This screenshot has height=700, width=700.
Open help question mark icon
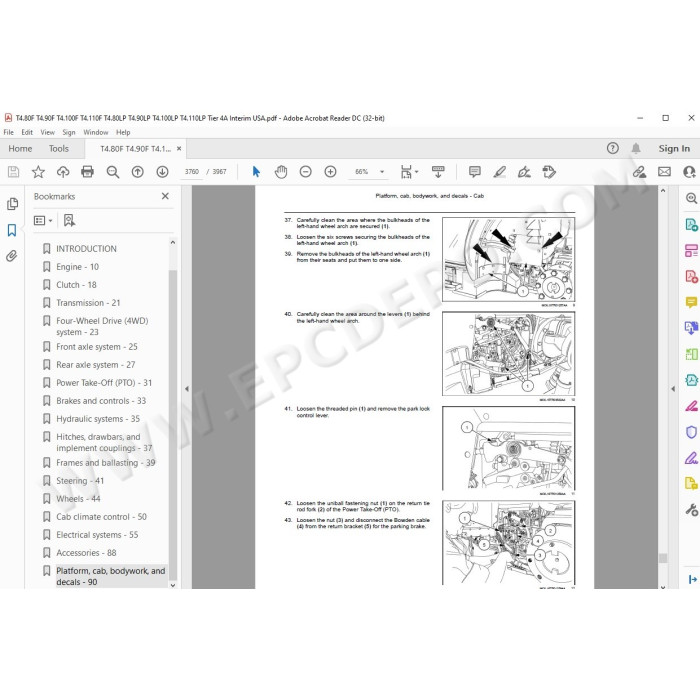point(612,148)
